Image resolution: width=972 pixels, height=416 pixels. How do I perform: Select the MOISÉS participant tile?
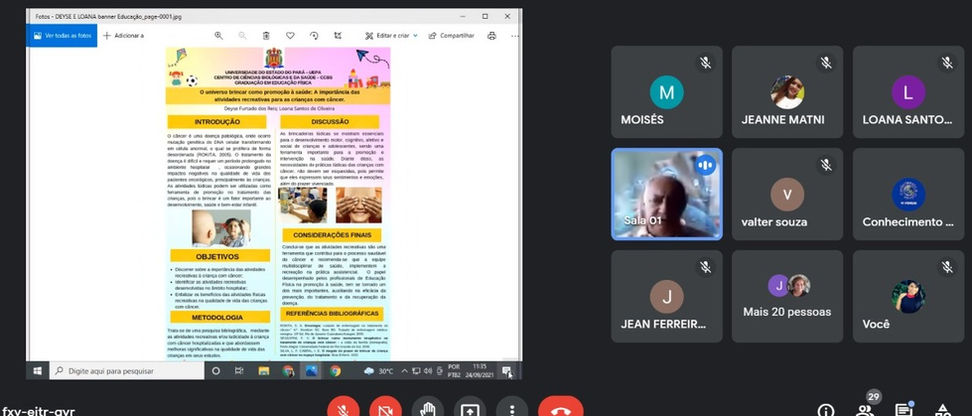point(666,92)
